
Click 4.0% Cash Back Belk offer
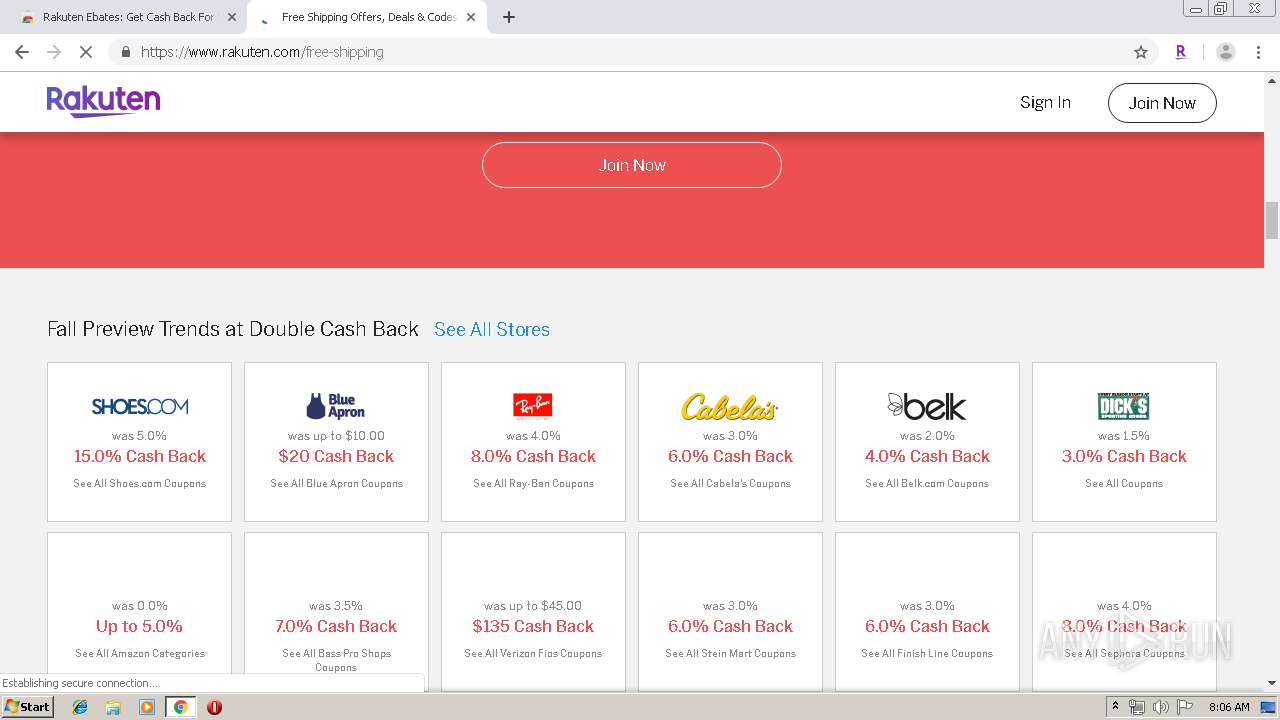(x=927, y=456)
